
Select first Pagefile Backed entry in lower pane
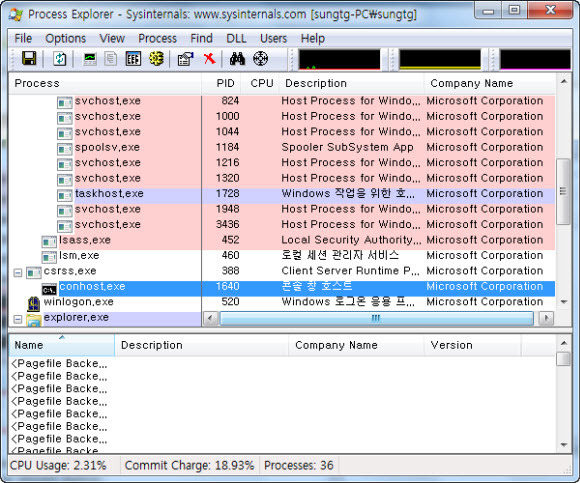[59, 364]
